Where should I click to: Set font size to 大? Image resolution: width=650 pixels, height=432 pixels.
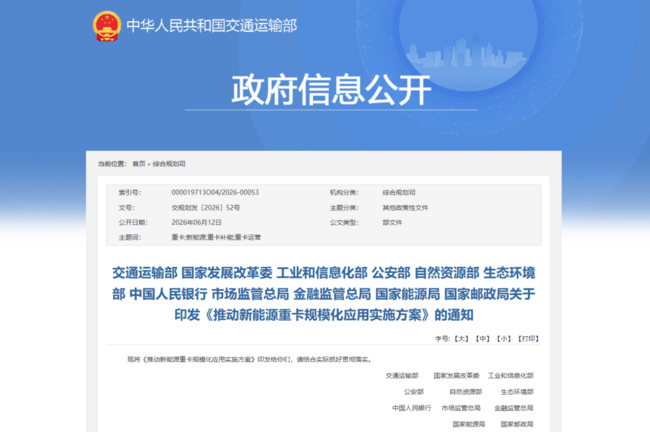(461, 339)
